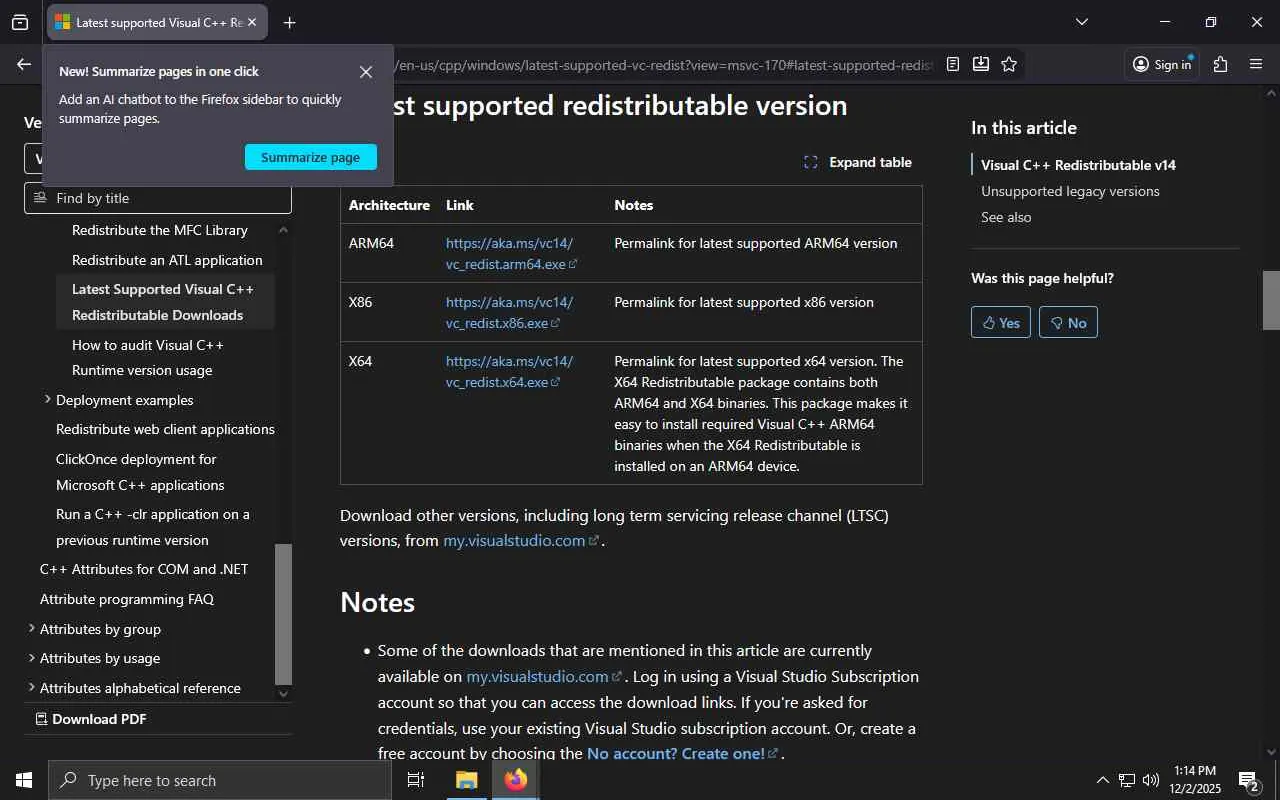Jump to See also section

(x=1006, y=217)
